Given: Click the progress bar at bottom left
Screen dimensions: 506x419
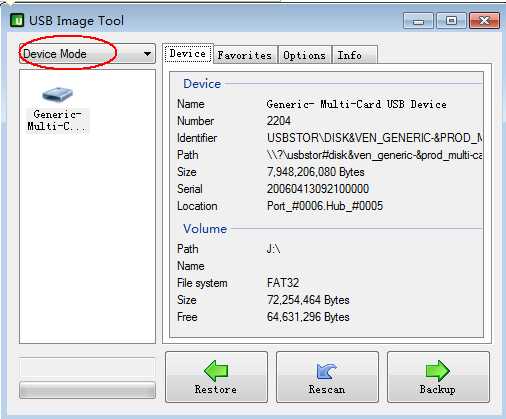Looking at the screenshot, I should click(x=87, y=390).
